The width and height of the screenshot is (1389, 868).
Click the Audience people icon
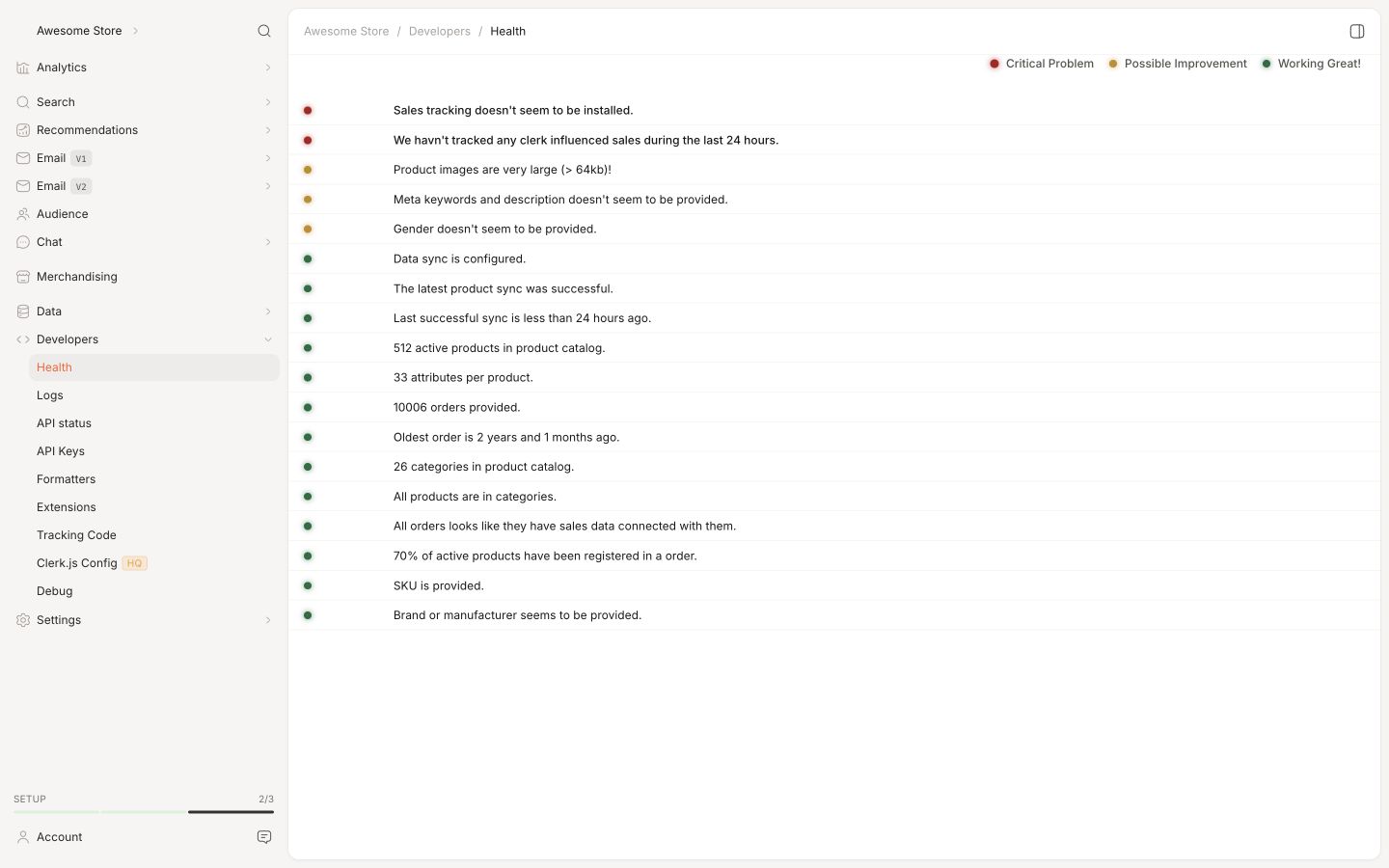coord(23,214)
